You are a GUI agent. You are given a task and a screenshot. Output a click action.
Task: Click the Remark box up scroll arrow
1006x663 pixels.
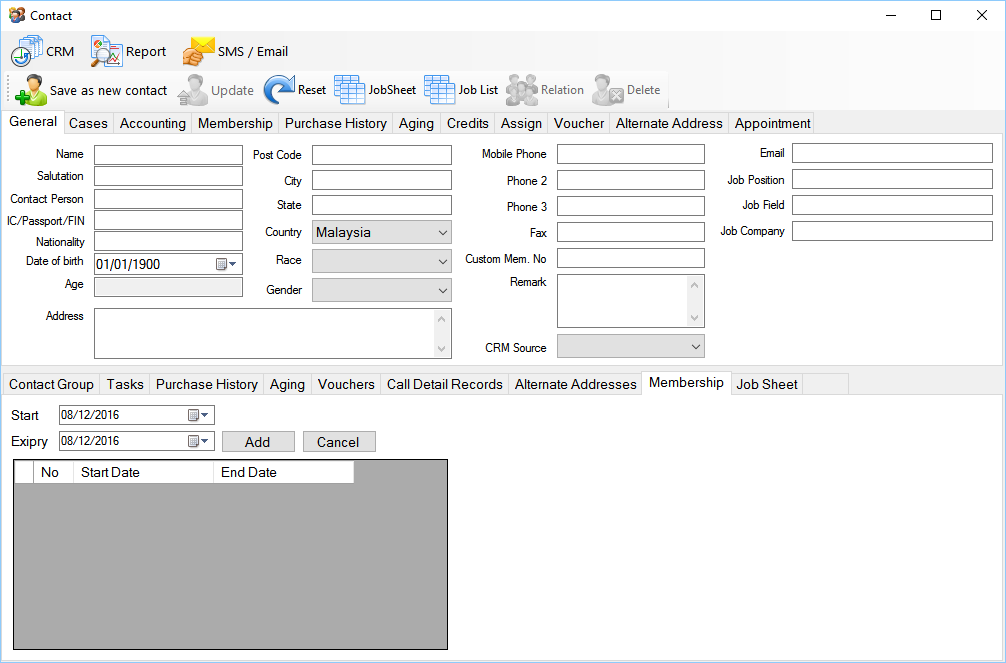694,285
